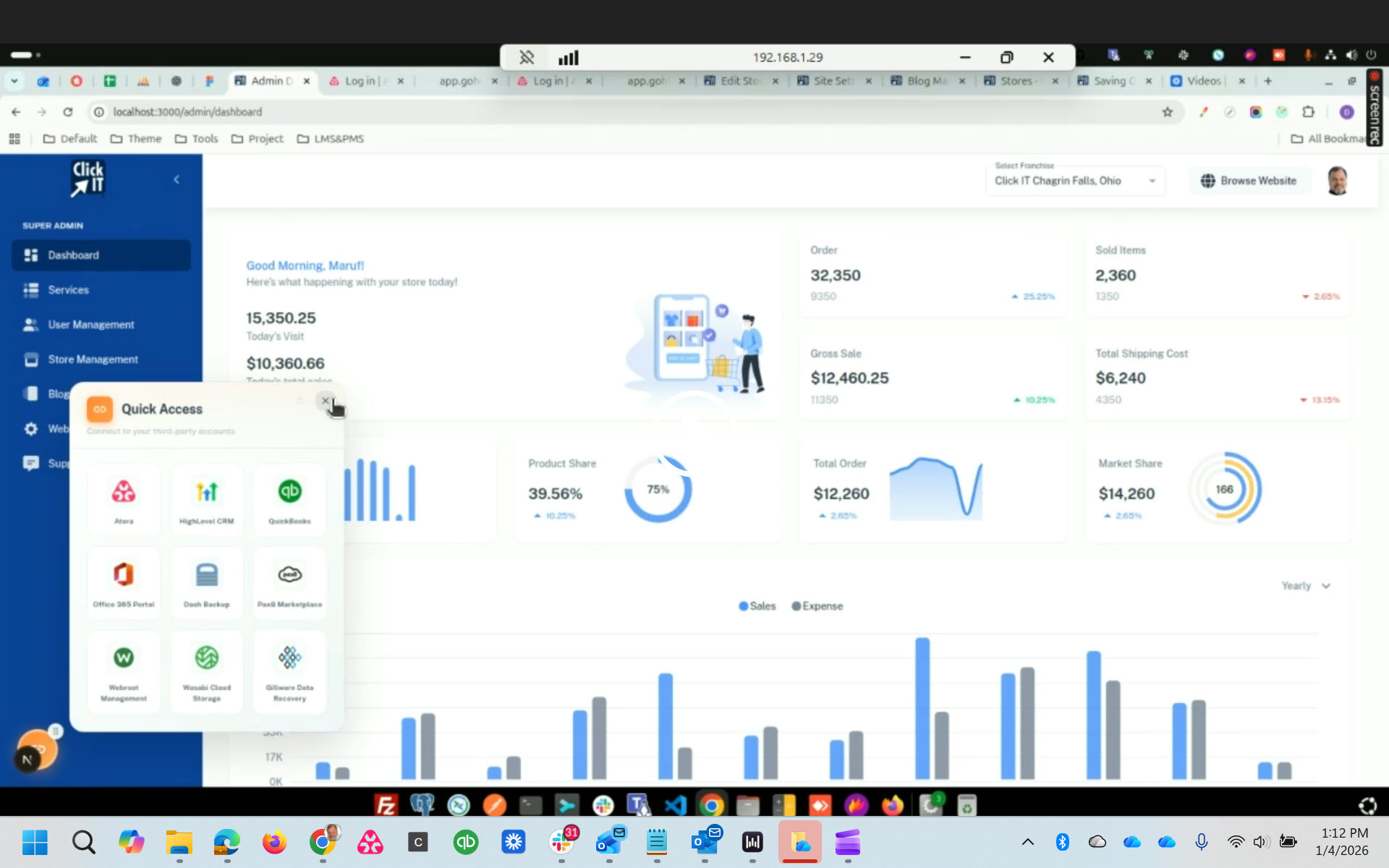Viewport: 1389px width, 868px height.
Task: Toggle Sales series in chart legend
Action: point(757,606)
